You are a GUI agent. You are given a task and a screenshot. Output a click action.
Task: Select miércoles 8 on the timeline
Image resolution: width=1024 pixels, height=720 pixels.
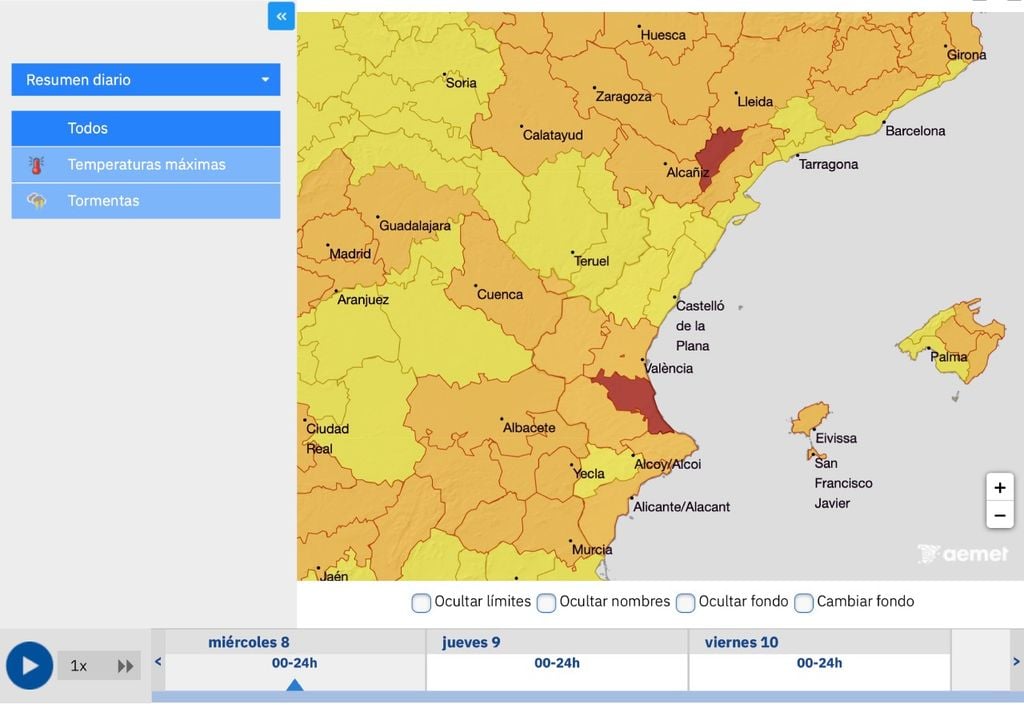pos(249,642)
